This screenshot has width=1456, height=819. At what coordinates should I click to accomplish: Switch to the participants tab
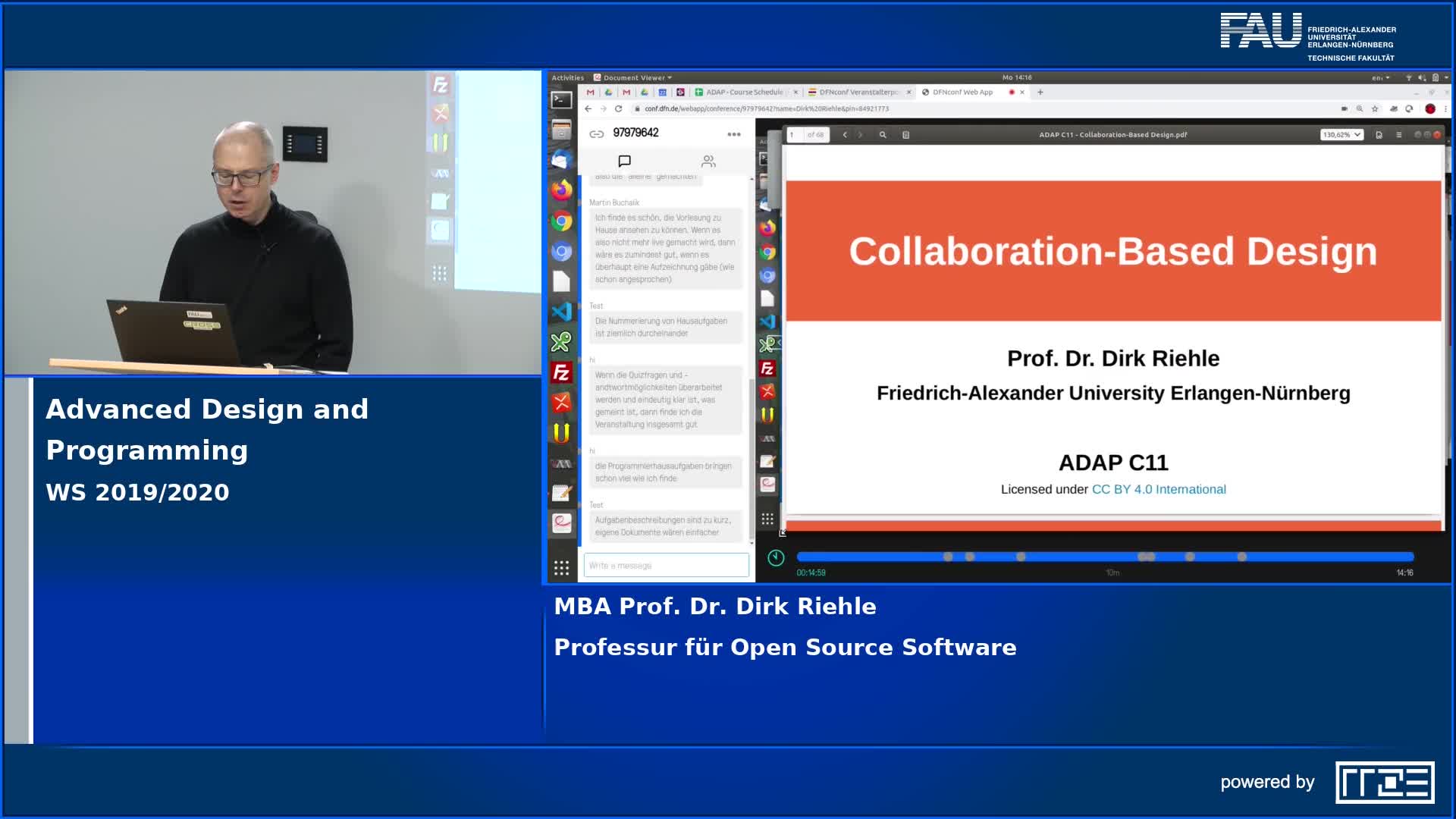click(x=708, y=161)
